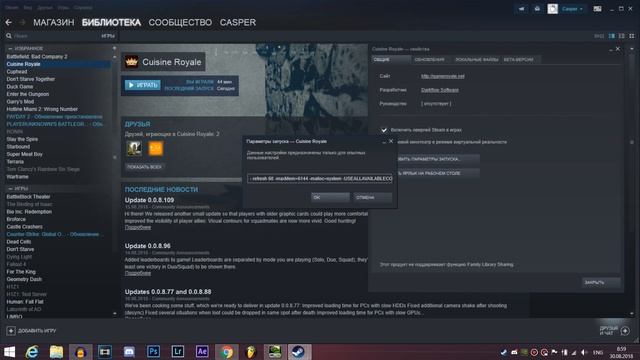This screenshot has width=640, height=360.
Task: Open File Explorer from the taskbar
Action: click(x=56, y=352)
